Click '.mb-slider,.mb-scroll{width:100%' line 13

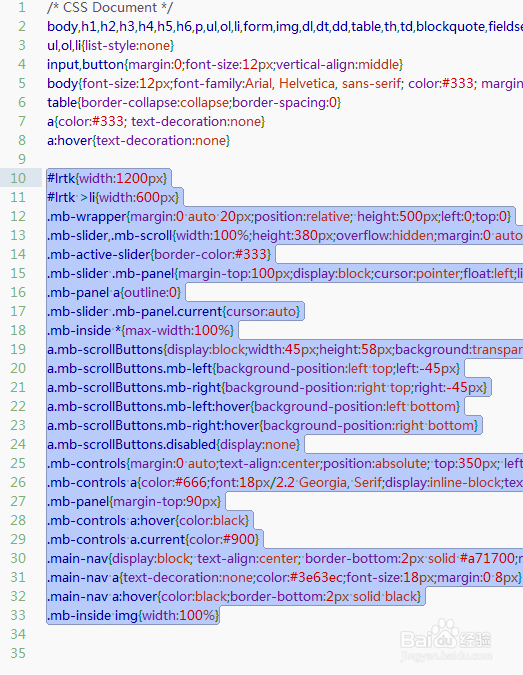point(285,235)
